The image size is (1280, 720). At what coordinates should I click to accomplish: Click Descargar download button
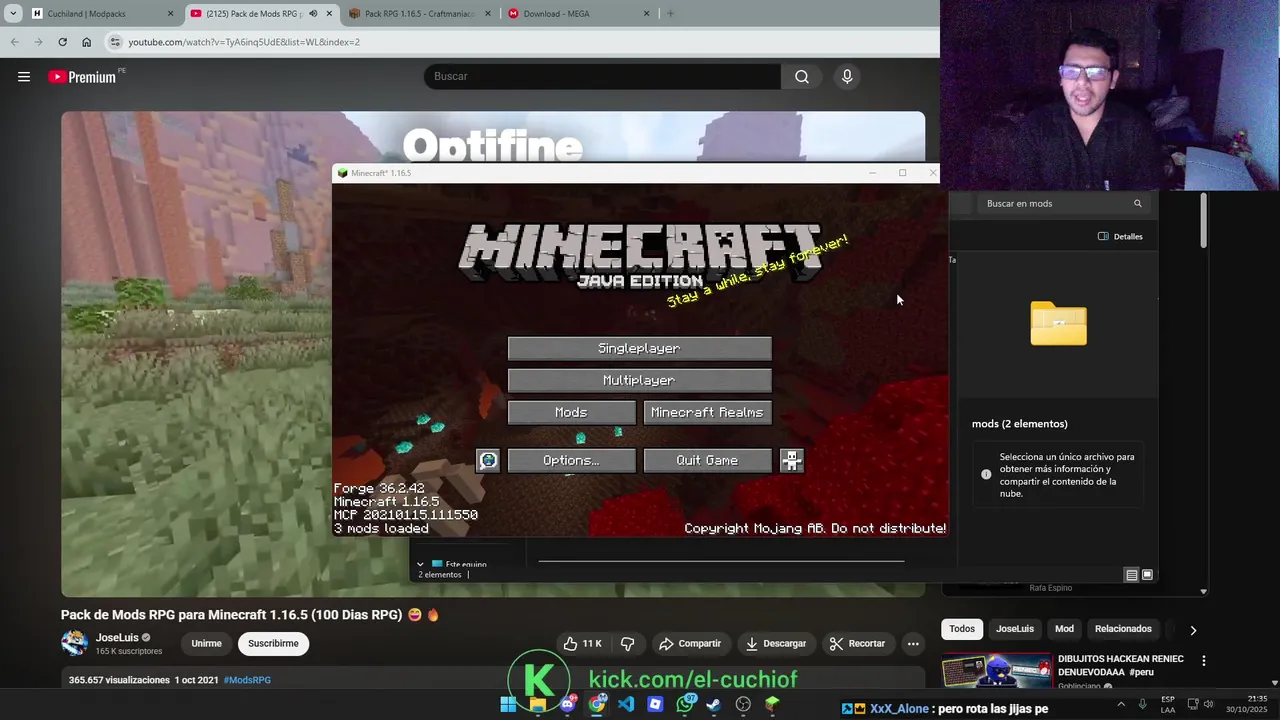point(776,643)
